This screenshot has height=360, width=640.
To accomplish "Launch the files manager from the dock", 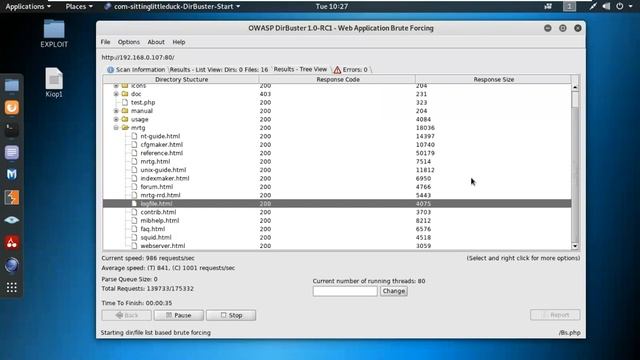I will point(11,86).
